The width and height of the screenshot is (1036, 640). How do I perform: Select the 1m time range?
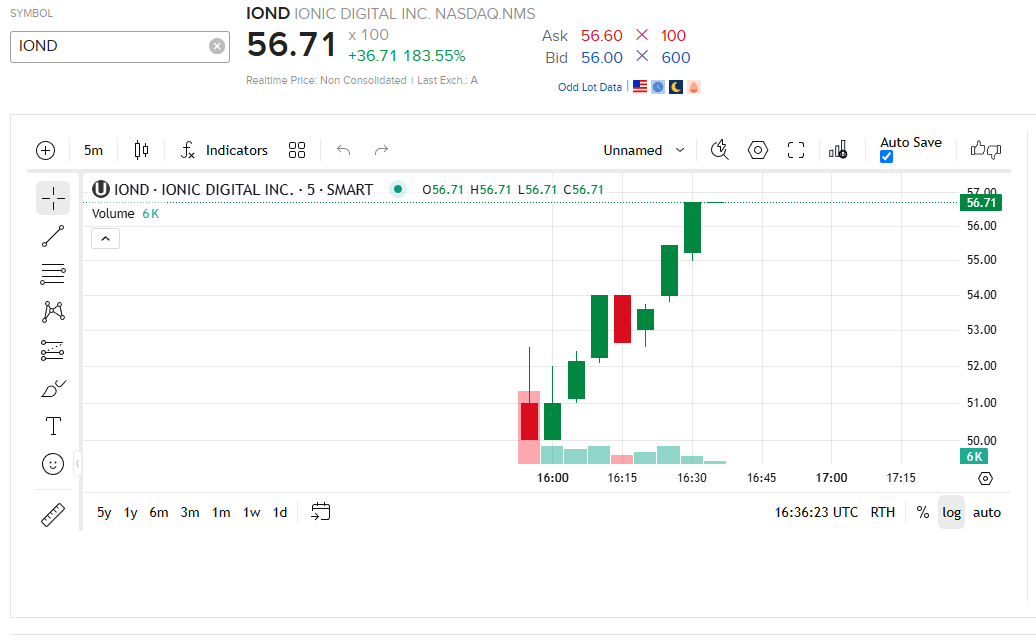point(221,513)
